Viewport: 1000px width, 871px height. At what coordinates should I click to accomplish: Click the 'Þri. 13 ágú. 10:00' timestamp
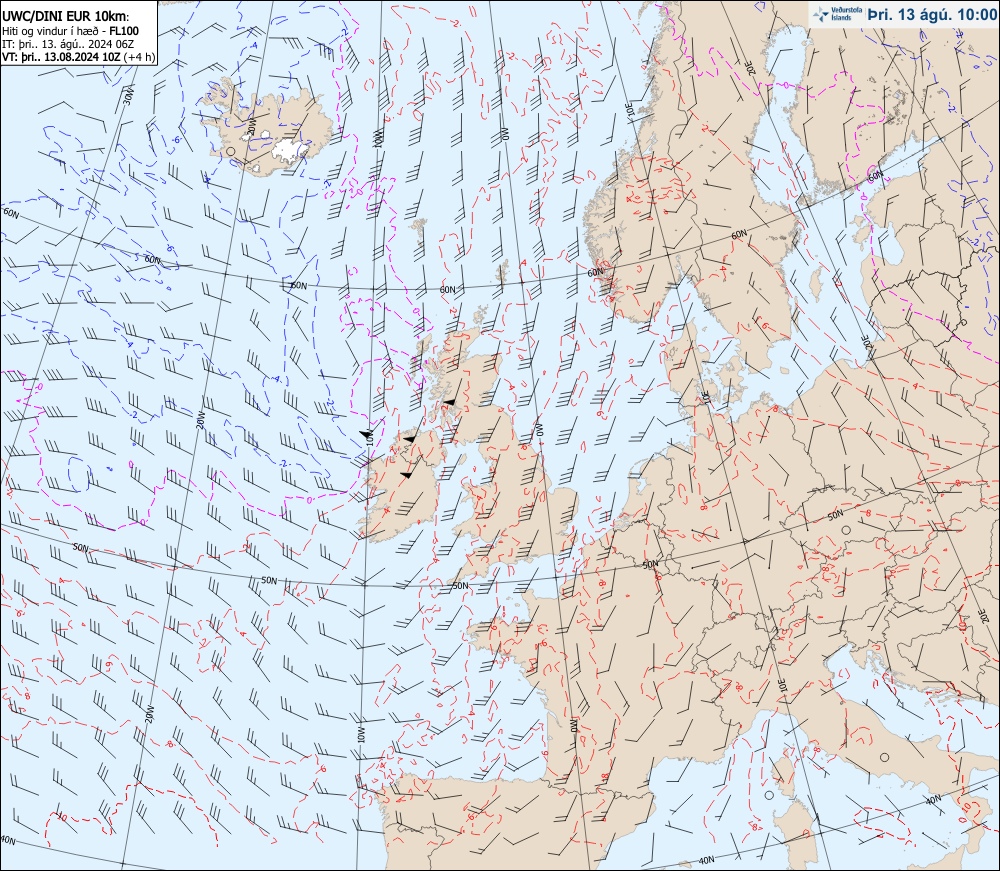(932, 14)
